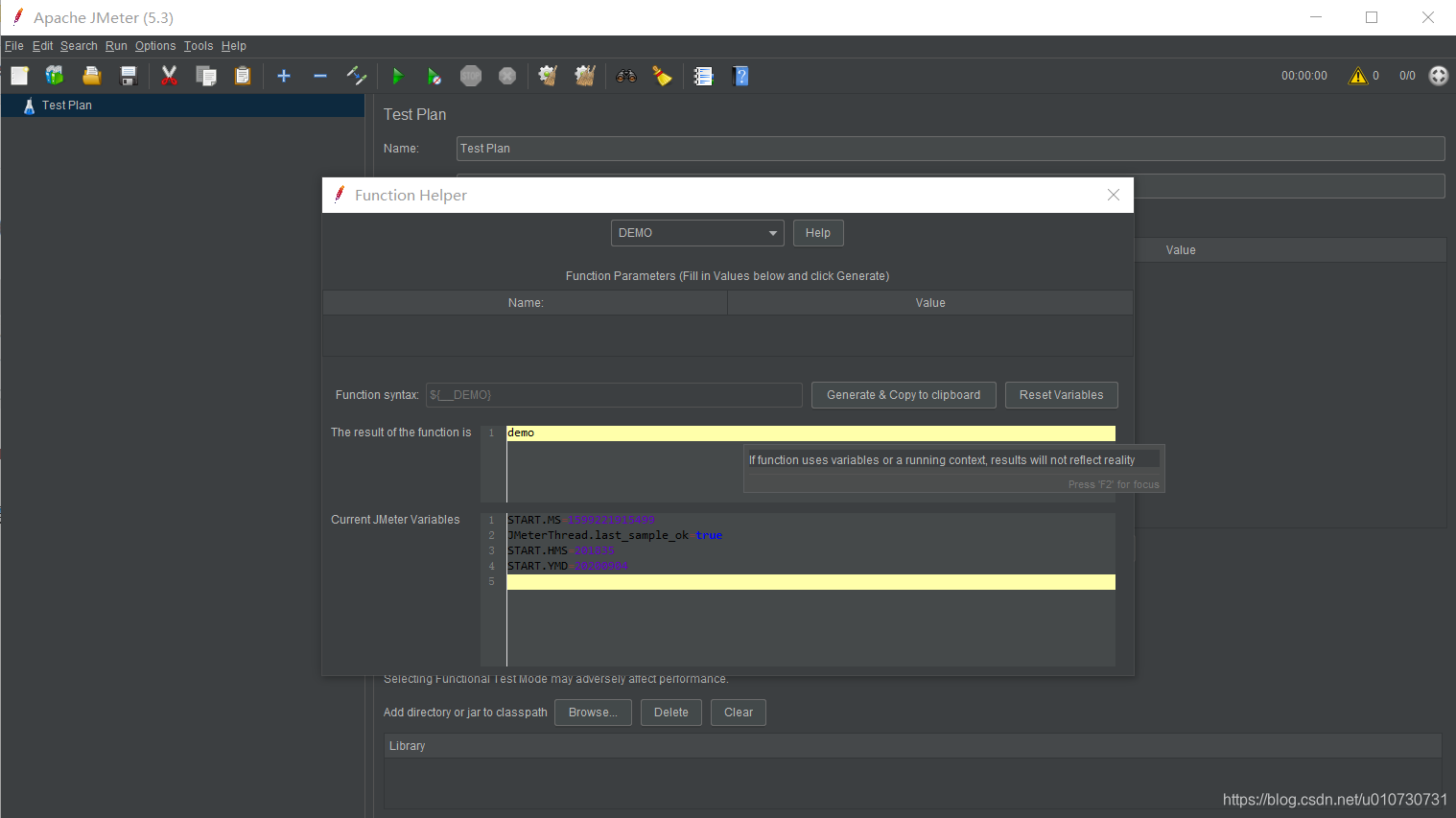Save the test plan with disk icon
Image resolution: width=1456 pixels, height=818 pixels.
129,76
